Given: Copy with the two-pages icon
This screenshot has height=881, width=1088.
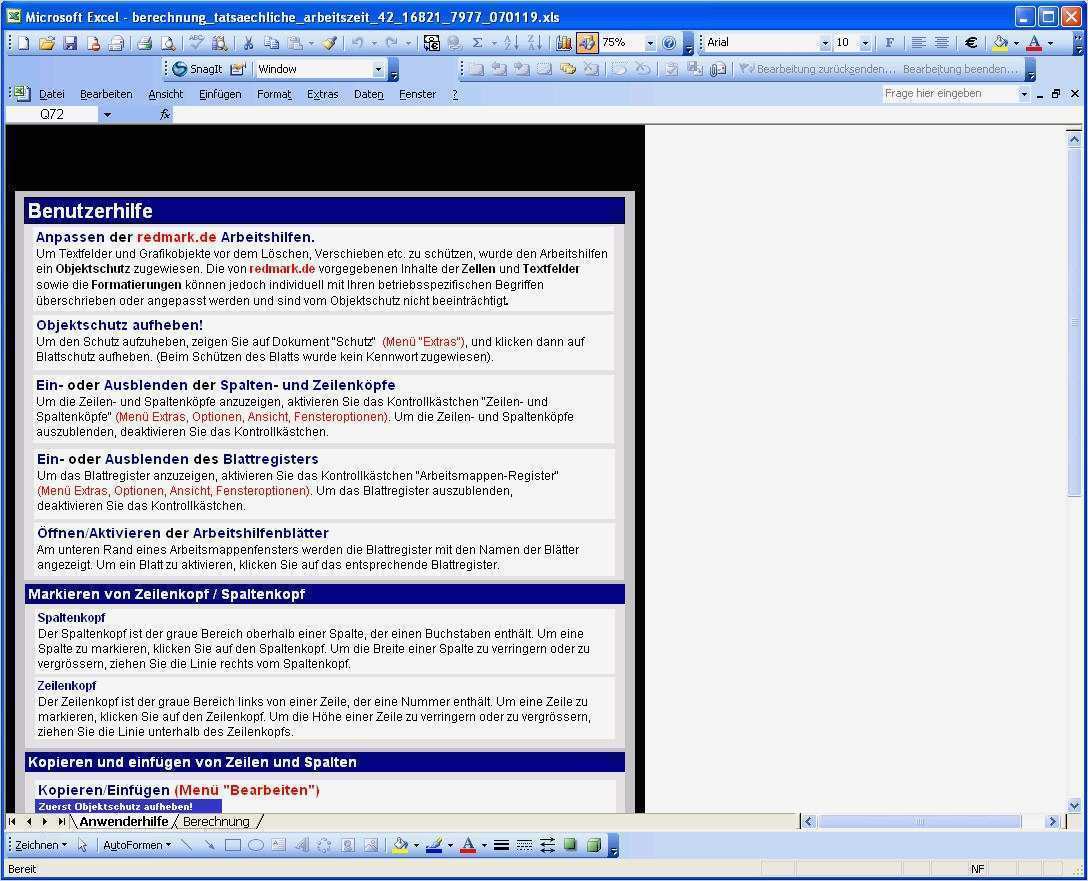Looking at the screenshot, I should pyautogui.click(x=271, y=43).
